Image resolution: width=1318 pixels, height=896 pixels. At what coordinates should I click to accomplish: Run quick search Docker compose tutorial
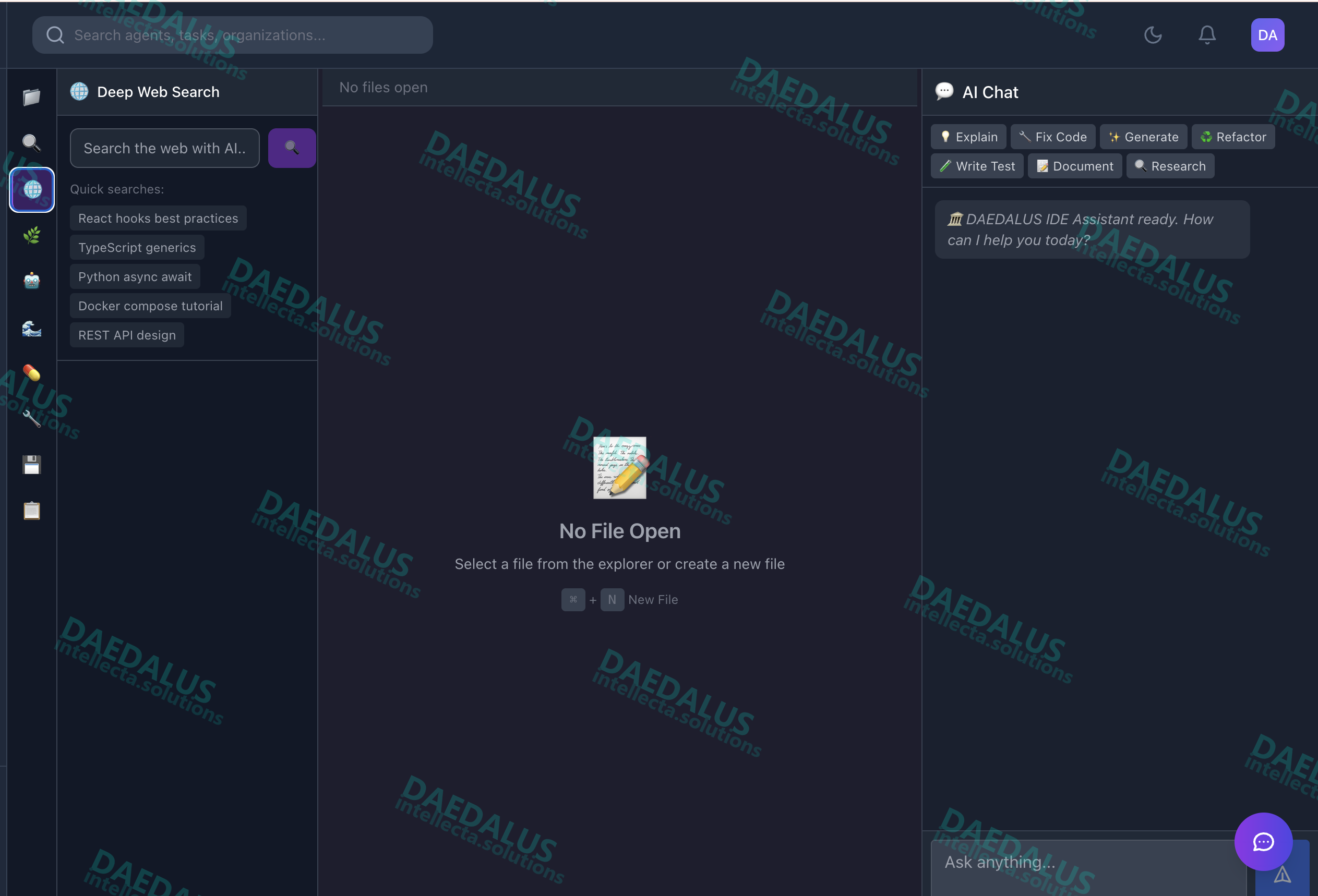(150, 306)
